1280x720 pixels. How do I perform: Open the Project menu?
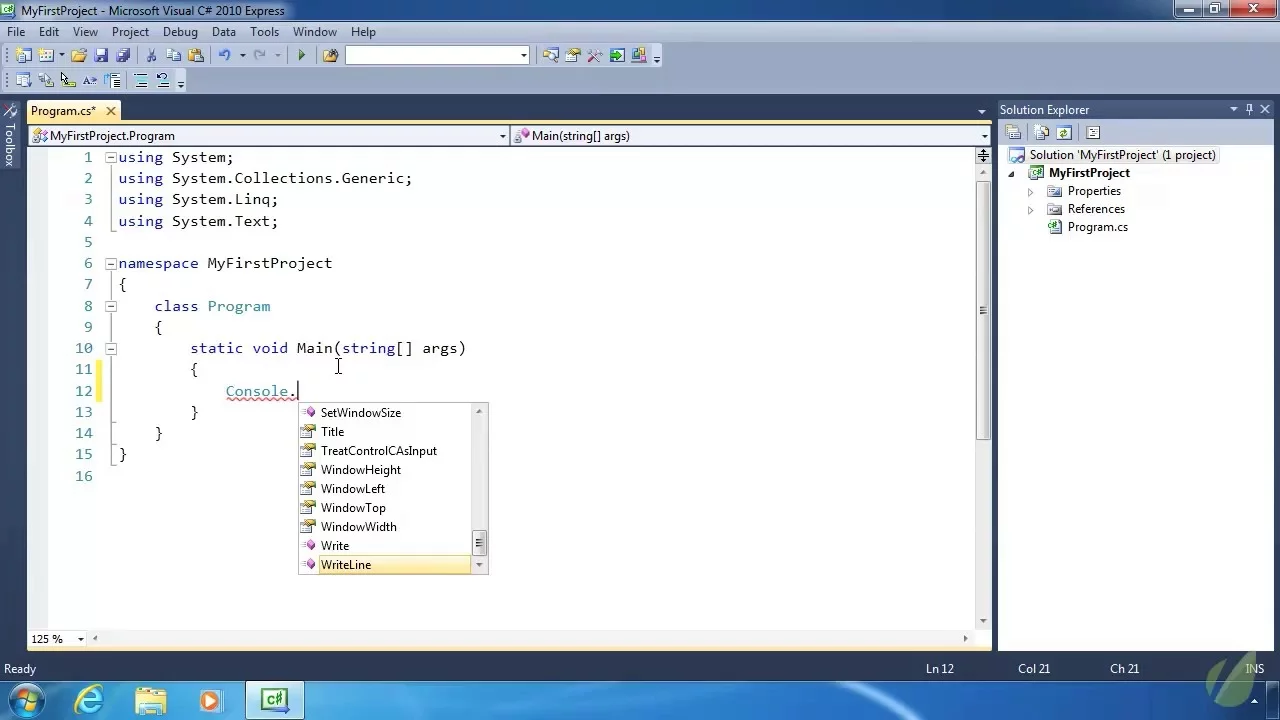pos(130,32)
